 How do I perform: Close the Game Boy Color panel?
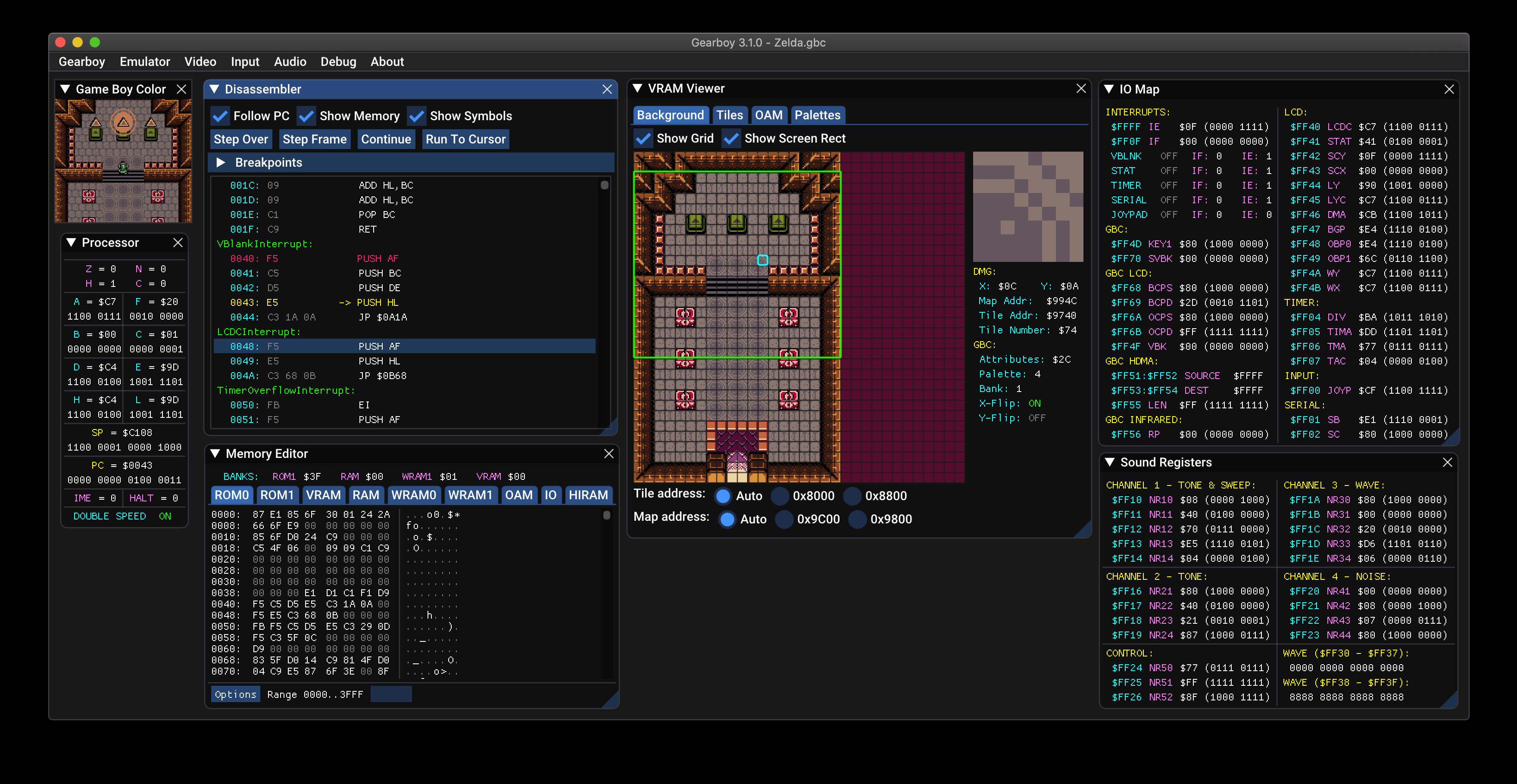(181, 89)
